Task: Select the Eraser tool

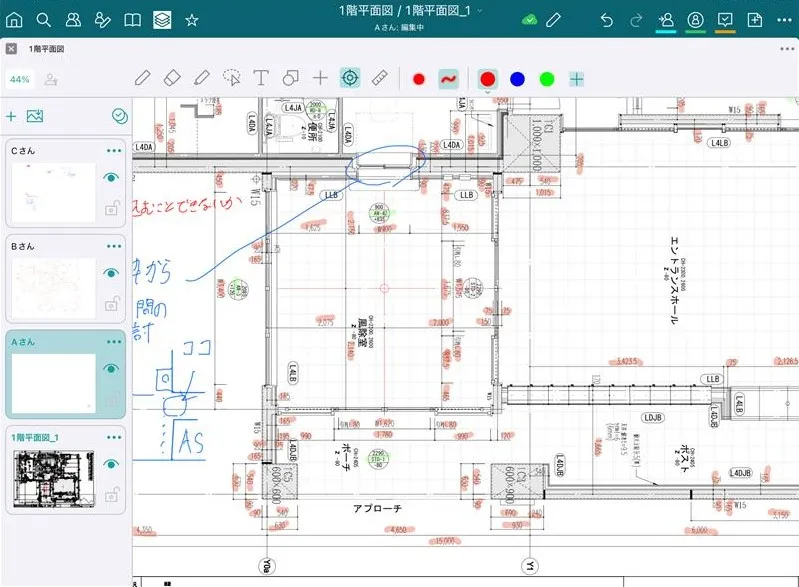Action: pyautogui.click(x=171, y=78)
